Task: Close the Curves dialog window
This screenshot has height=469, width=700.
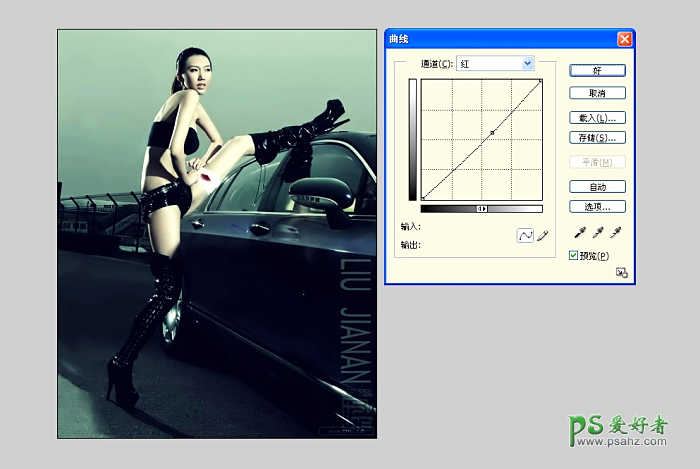Action: coord(625,39)
